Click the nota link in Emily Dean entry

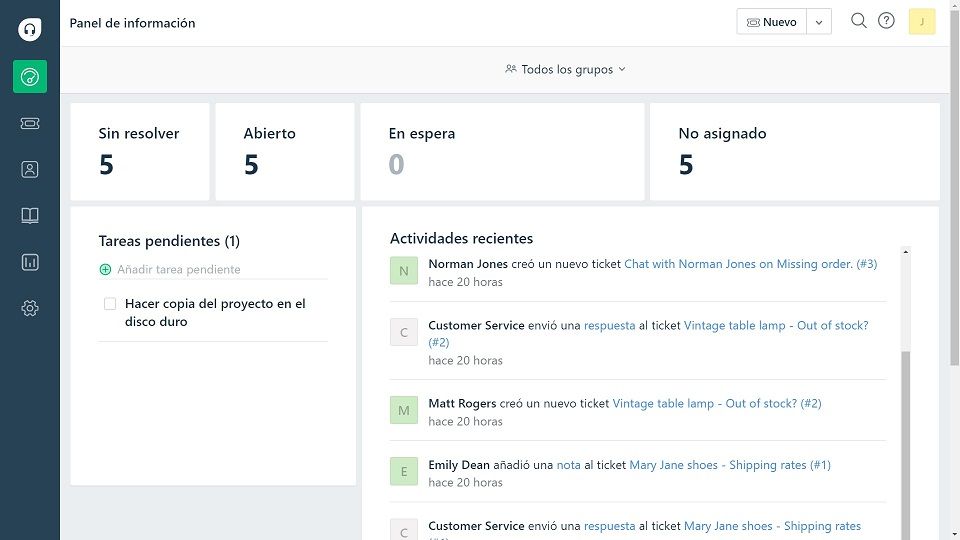[568, 465]
